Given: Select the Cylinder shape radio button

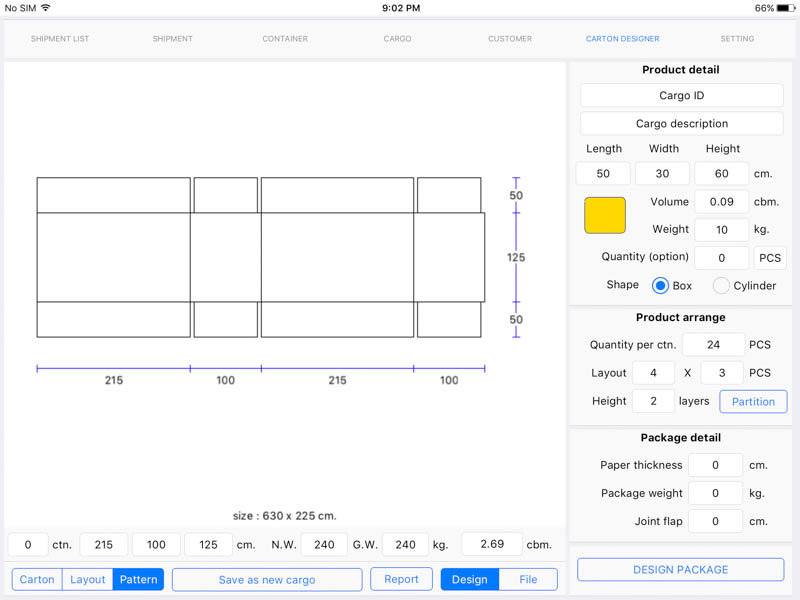Looking at the screenshot, I should (x=721, y=286).
